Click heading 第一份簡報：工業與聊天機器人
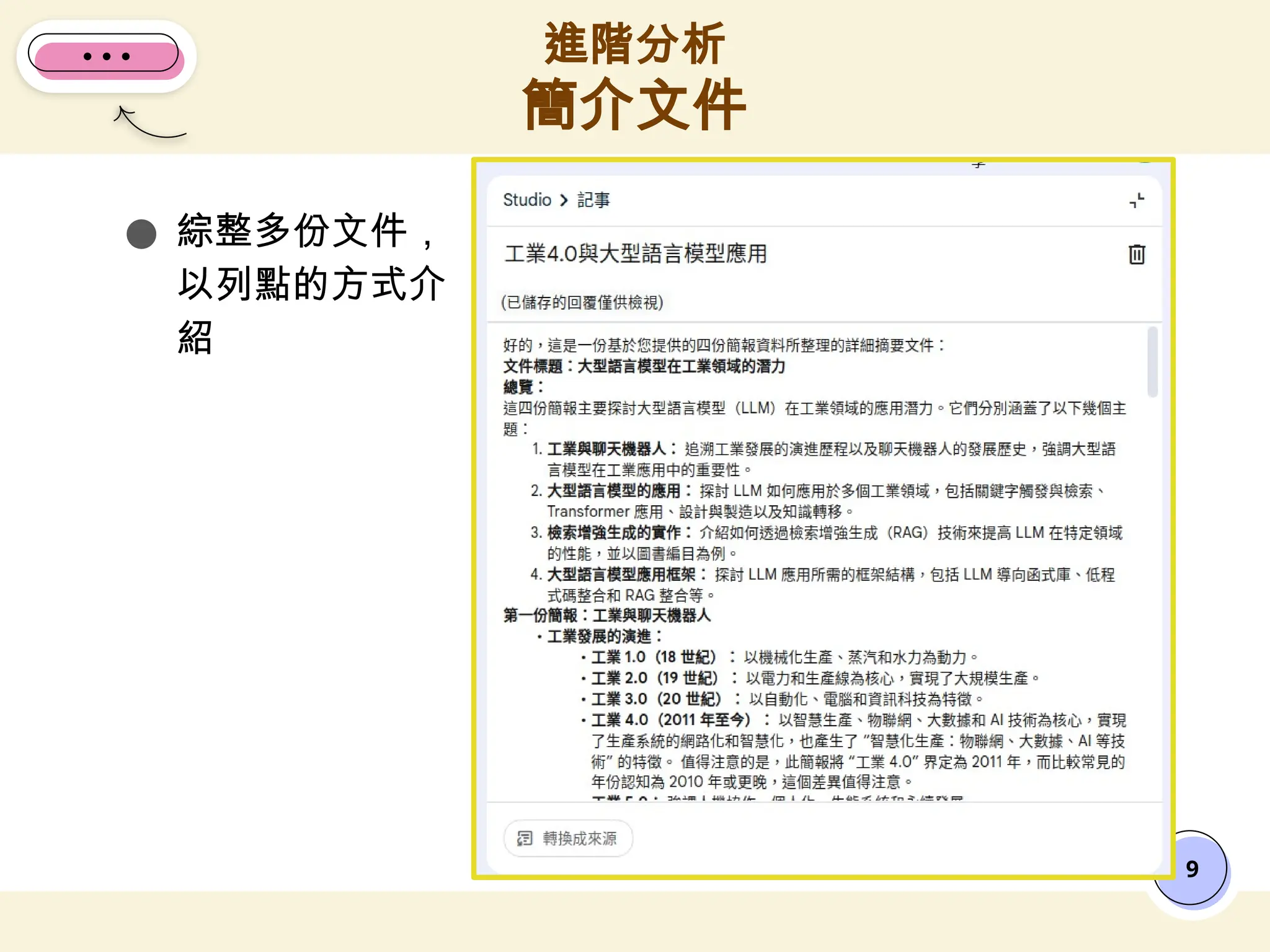The image size is (1270, 952). pos(607,615)
